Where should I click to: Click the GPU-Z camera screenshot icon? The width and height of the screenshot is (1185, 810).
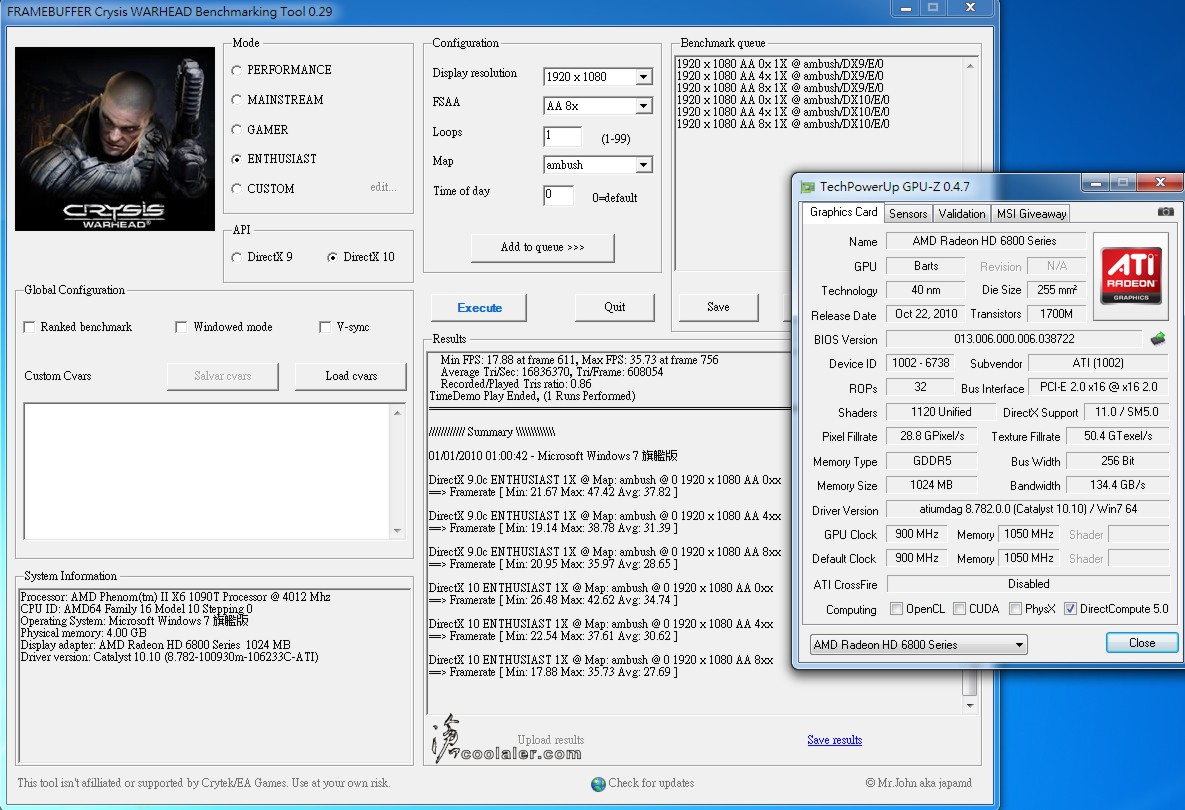click(x=1165, y=212)
